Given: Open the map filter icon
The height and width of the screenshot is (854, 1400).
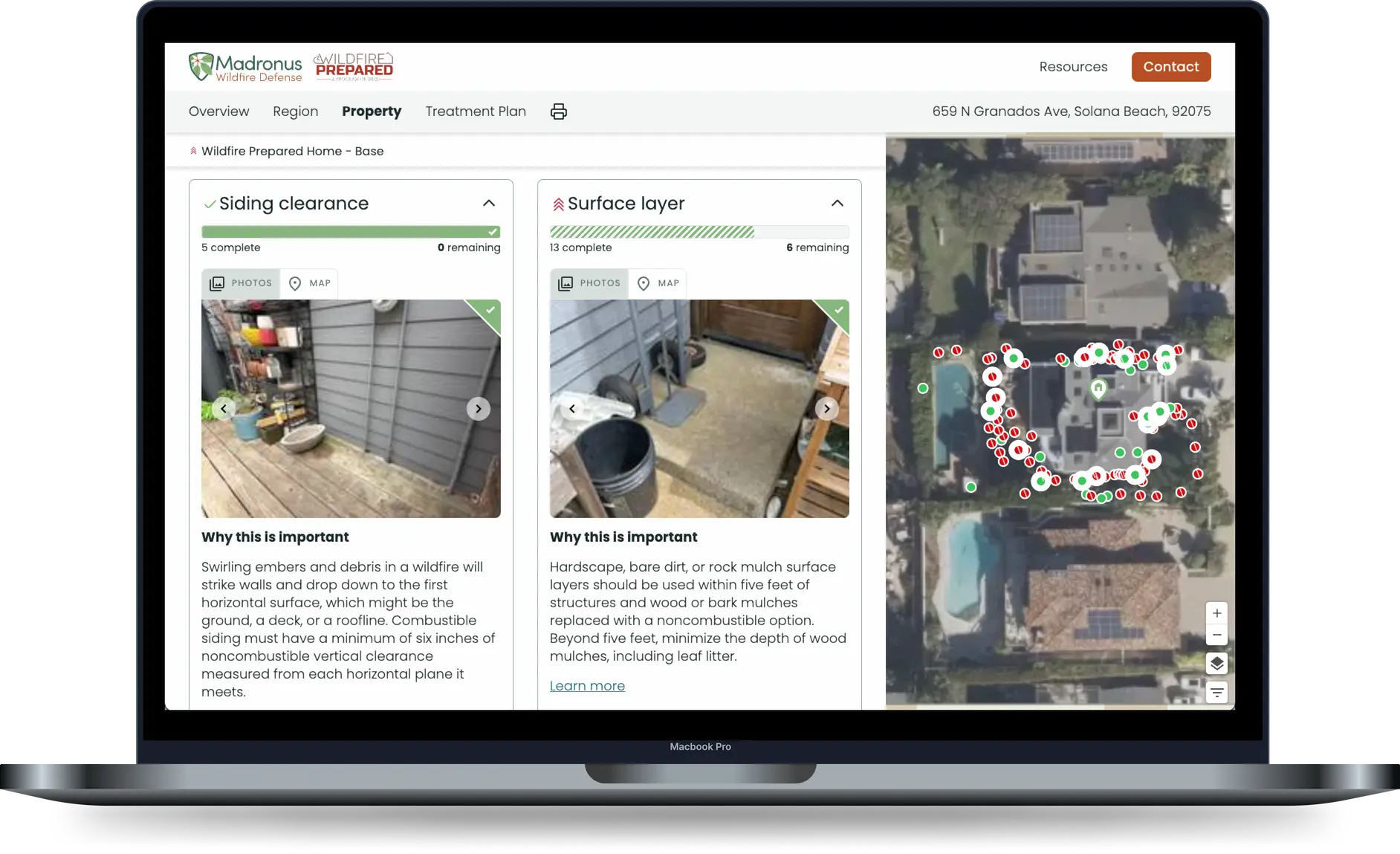Looking at the screenshot, I should tap(1216, 693).
